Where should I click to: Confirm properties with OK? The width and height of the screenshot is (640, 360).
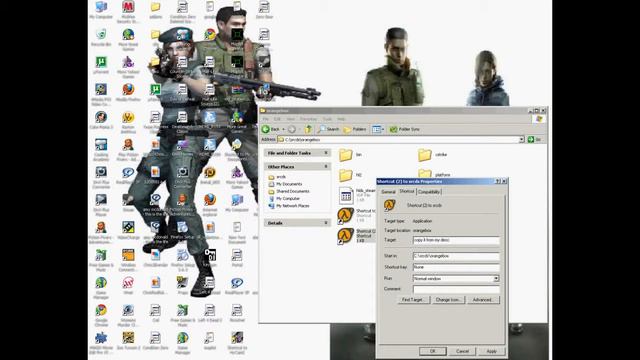click(x=432, y=351)
